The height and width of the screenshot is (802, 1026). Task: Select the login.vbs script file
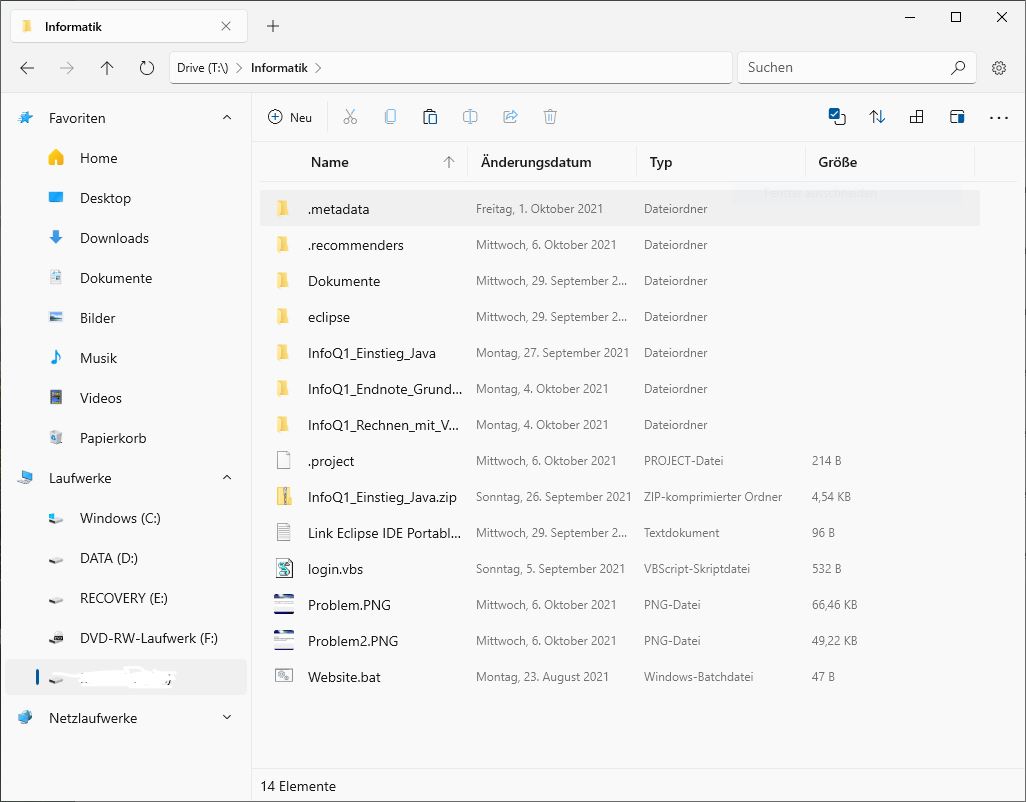tap(620, 568)
